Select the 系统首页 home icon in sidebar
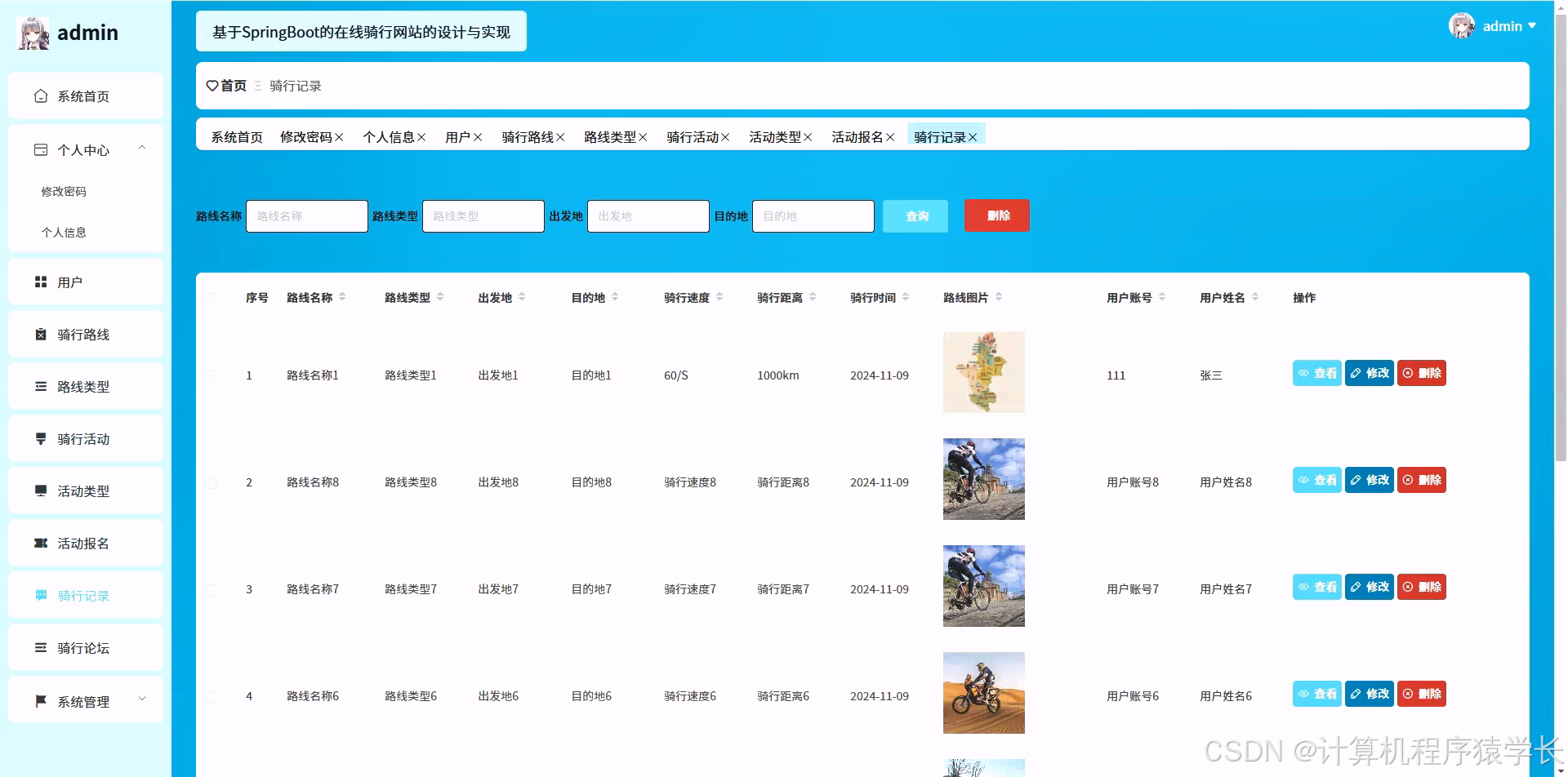Screen dimensions: 1568x777 click(x=41, y=95)
